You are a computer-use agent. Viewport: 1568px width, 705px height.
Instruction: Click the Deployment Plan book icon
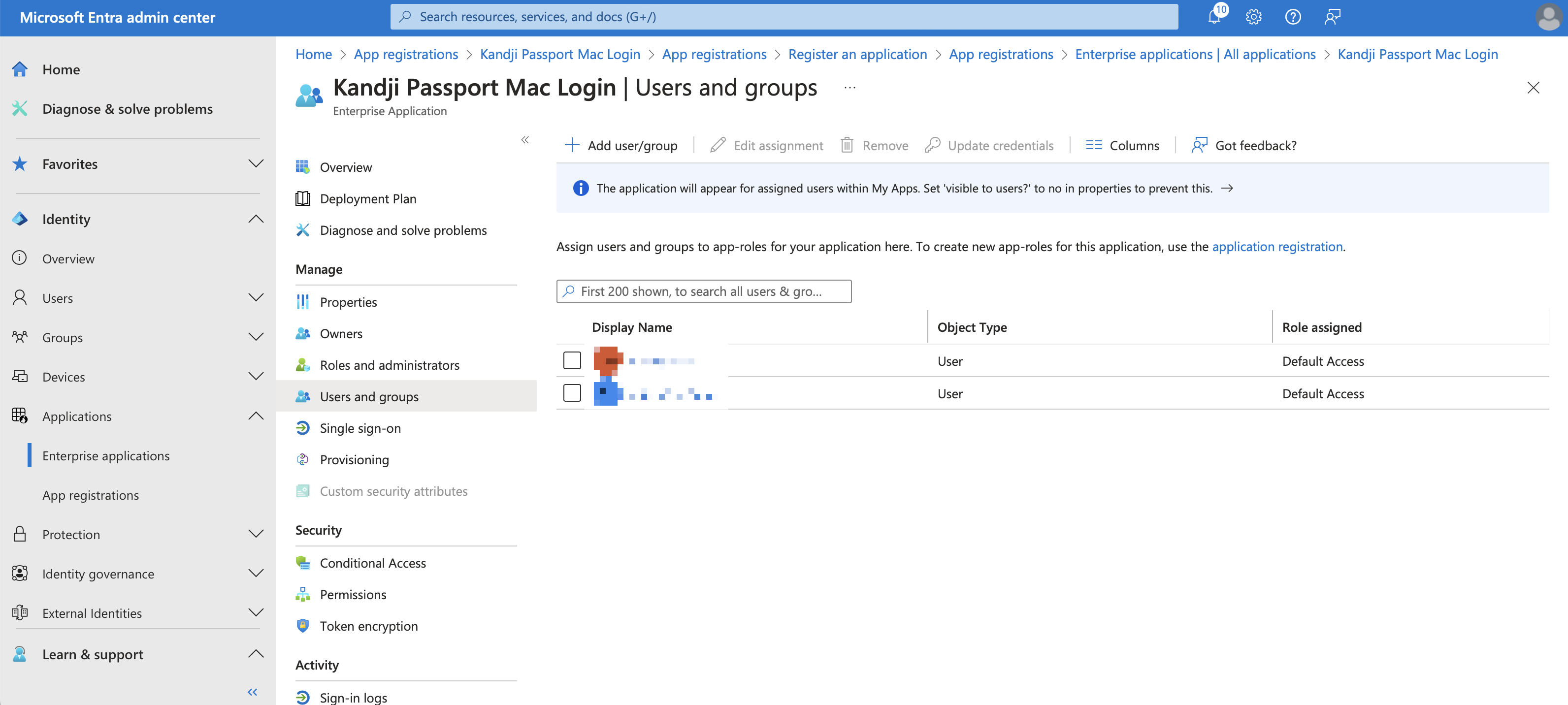tap(302, 198)
